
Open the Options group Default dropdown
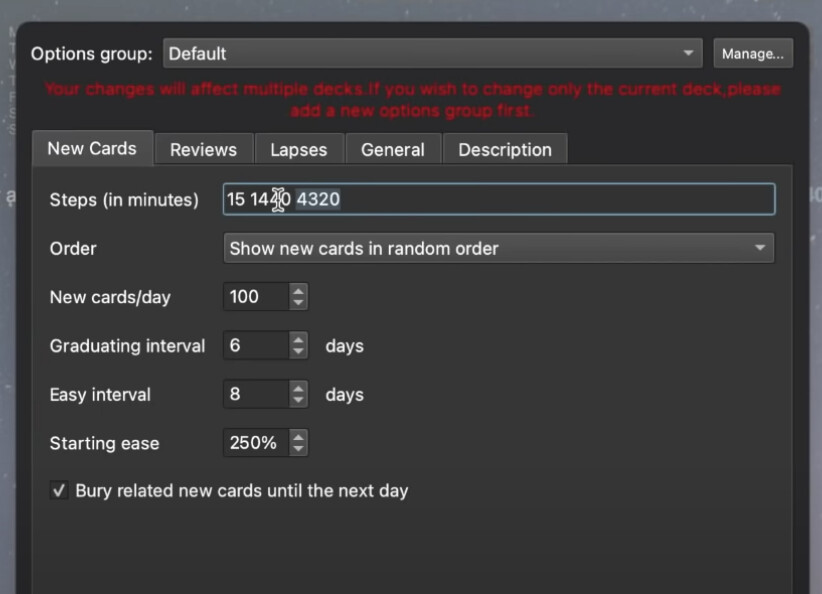432,53
